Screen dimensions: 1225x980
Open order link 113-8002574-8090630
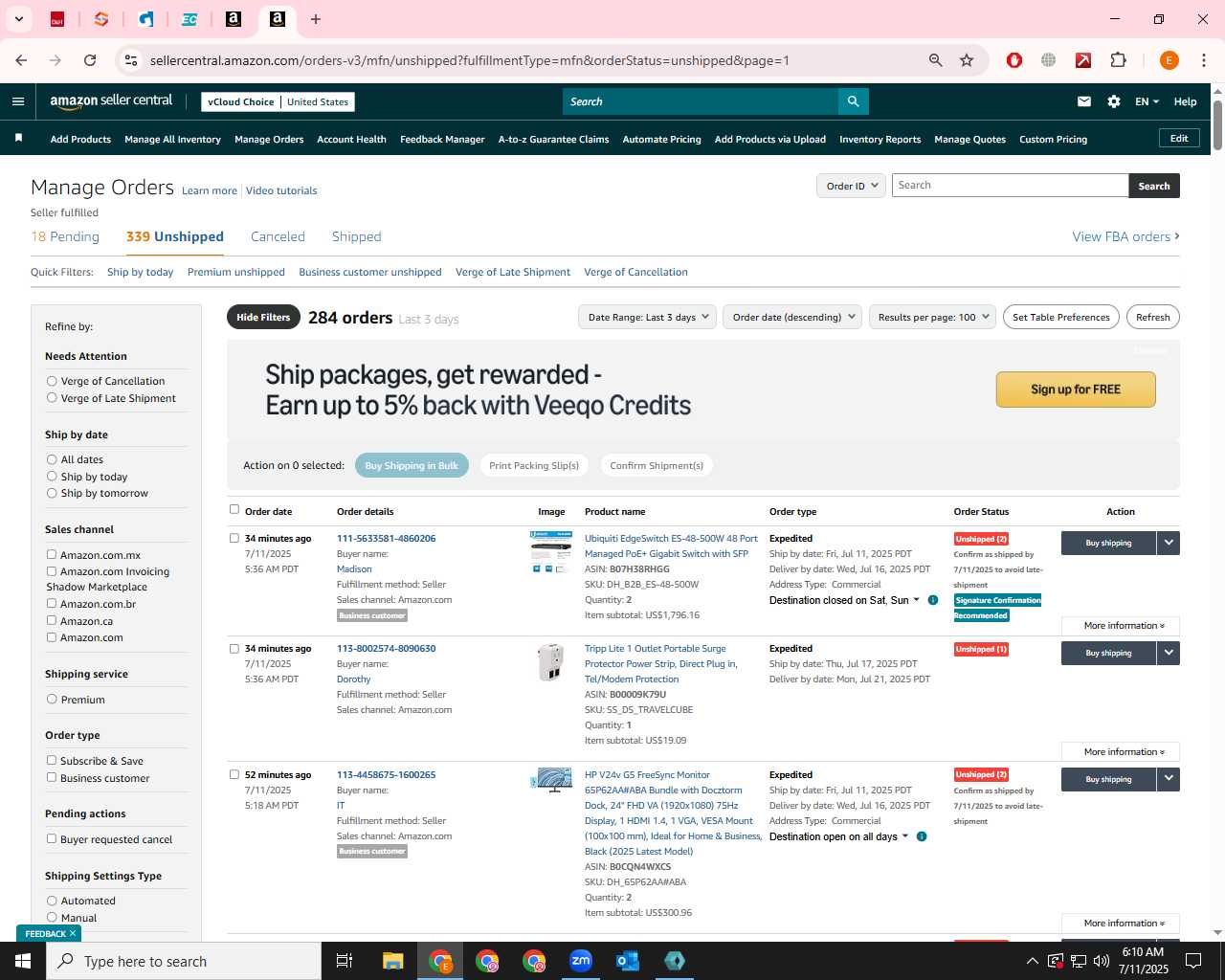[386, 648]
